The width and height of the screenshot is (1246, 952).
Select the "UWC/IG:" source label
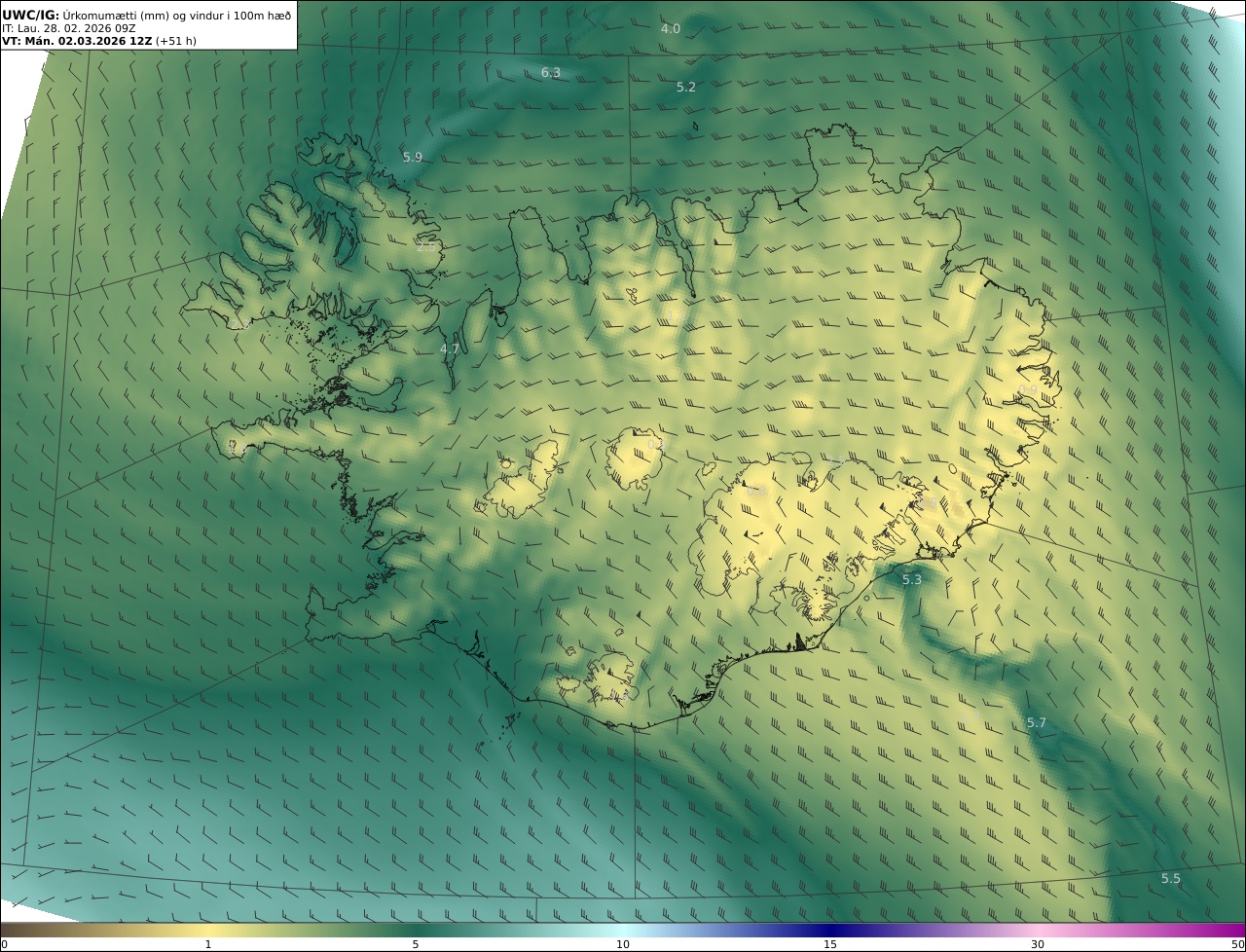coord(31,15)
